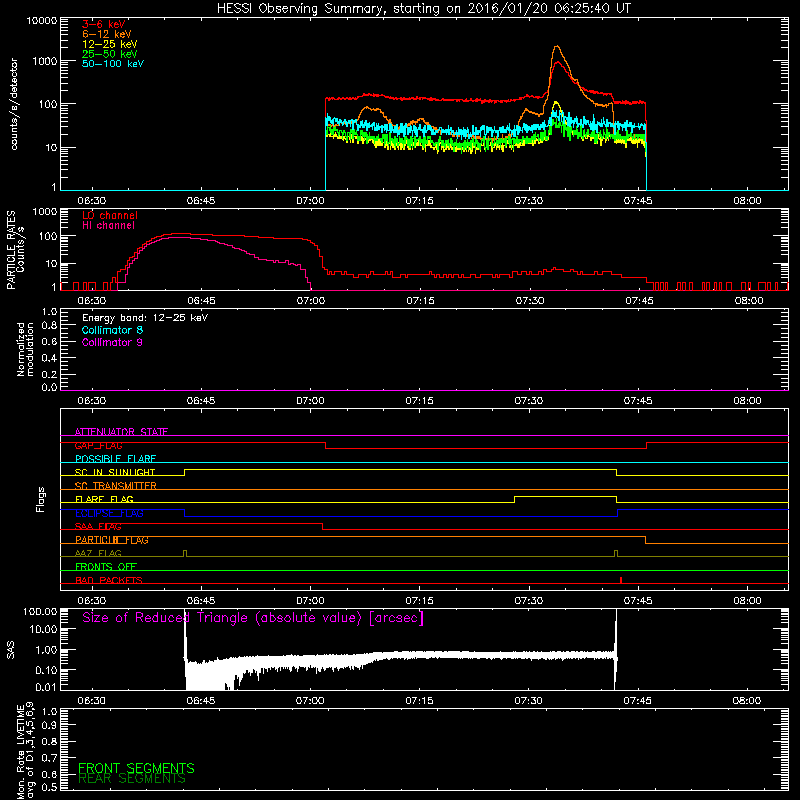800x800 pixels.
Task: Click the '07:15' tick label under the SAS plot
Action: [419, 701]
